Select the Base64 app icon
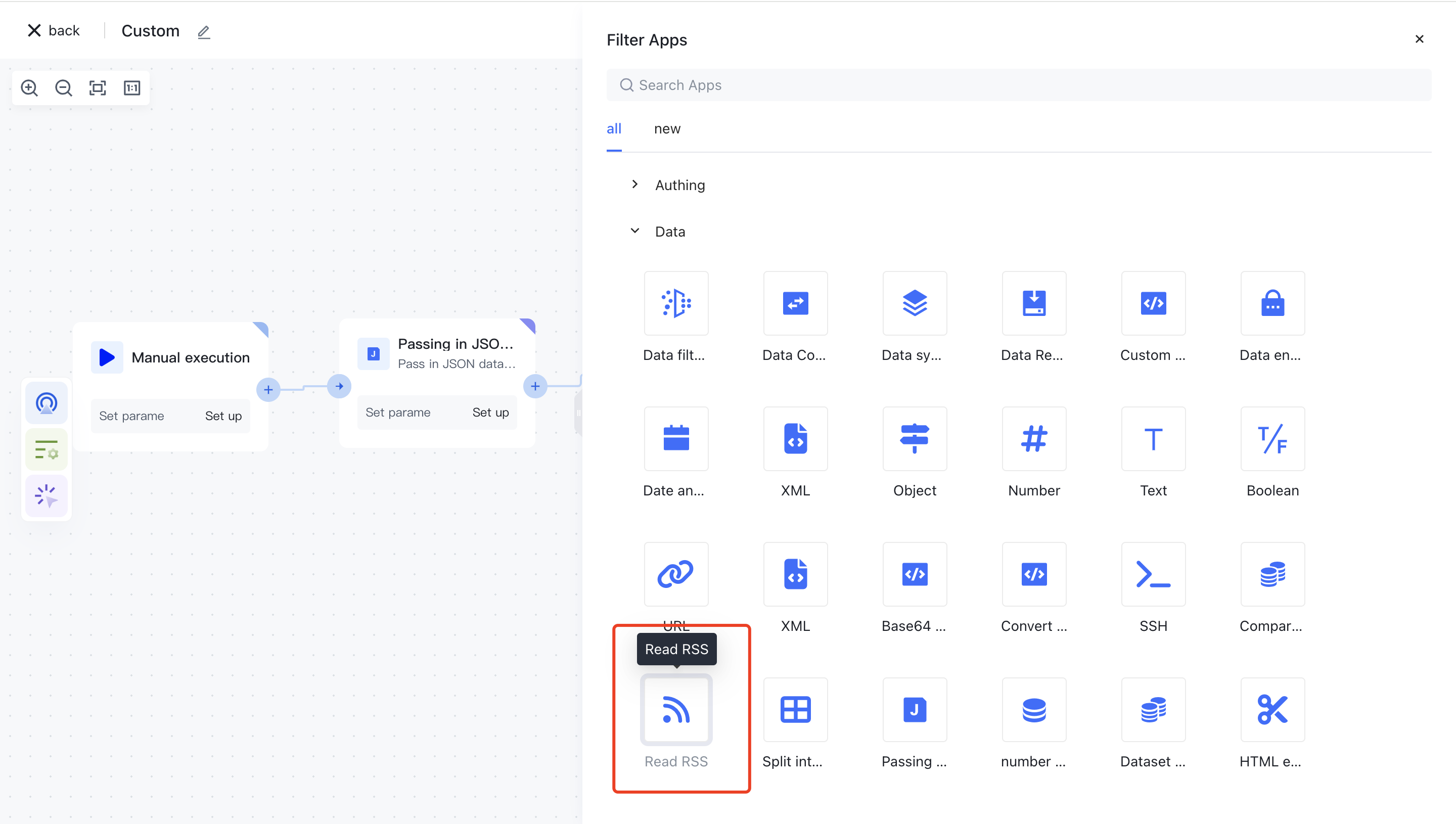Image resolution: width=1456 pixels, height=824 pixels. (x=915, y=574)
